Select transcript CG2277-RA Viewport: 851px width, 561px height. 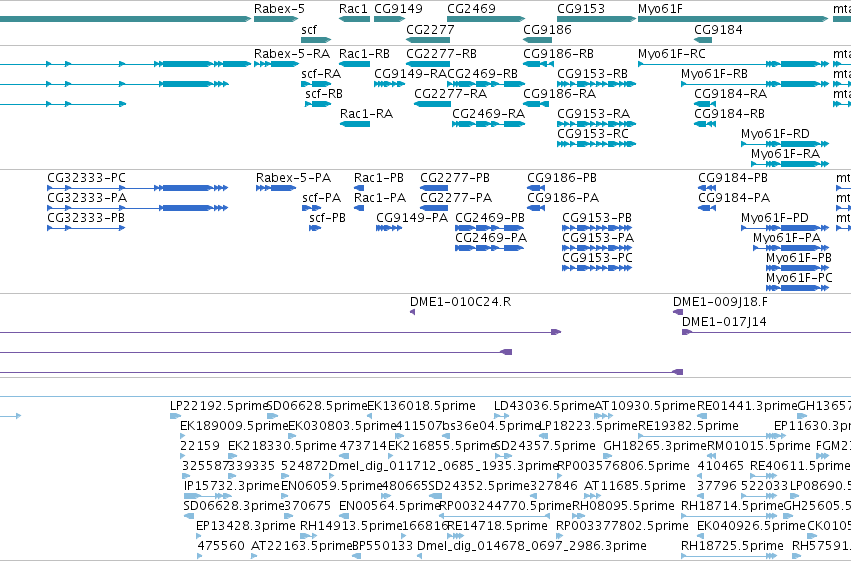pos(450,94)
